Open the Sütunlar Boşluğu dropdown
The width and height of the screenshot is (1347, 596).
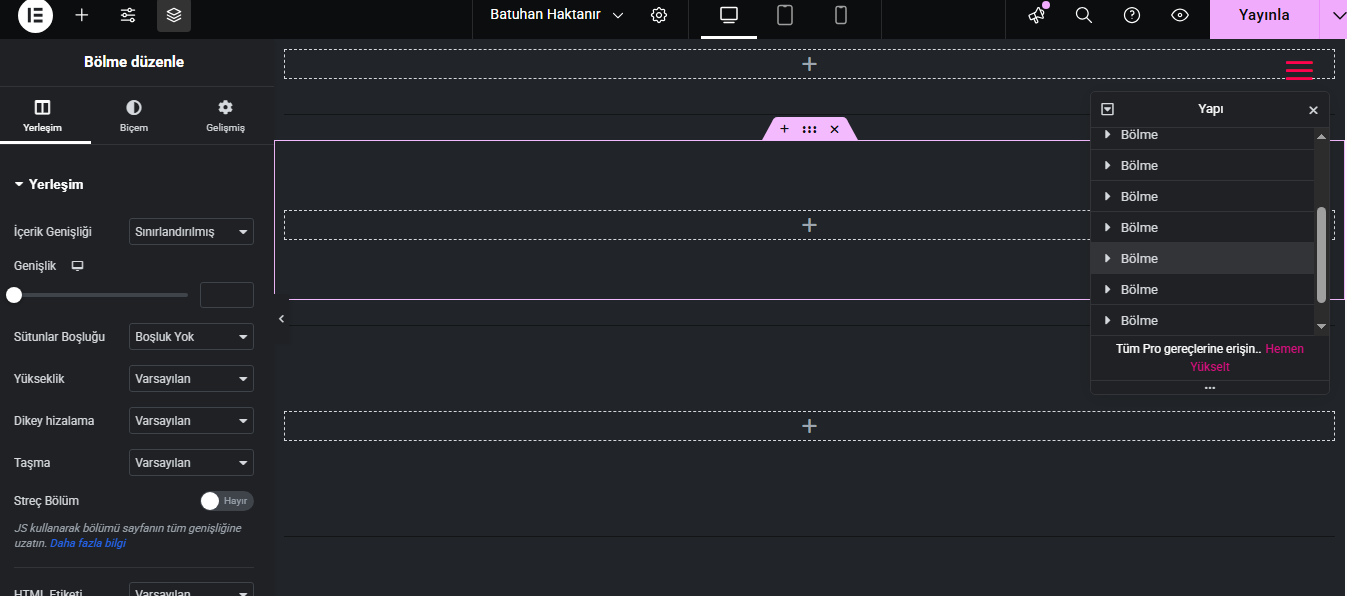point(191,337)
